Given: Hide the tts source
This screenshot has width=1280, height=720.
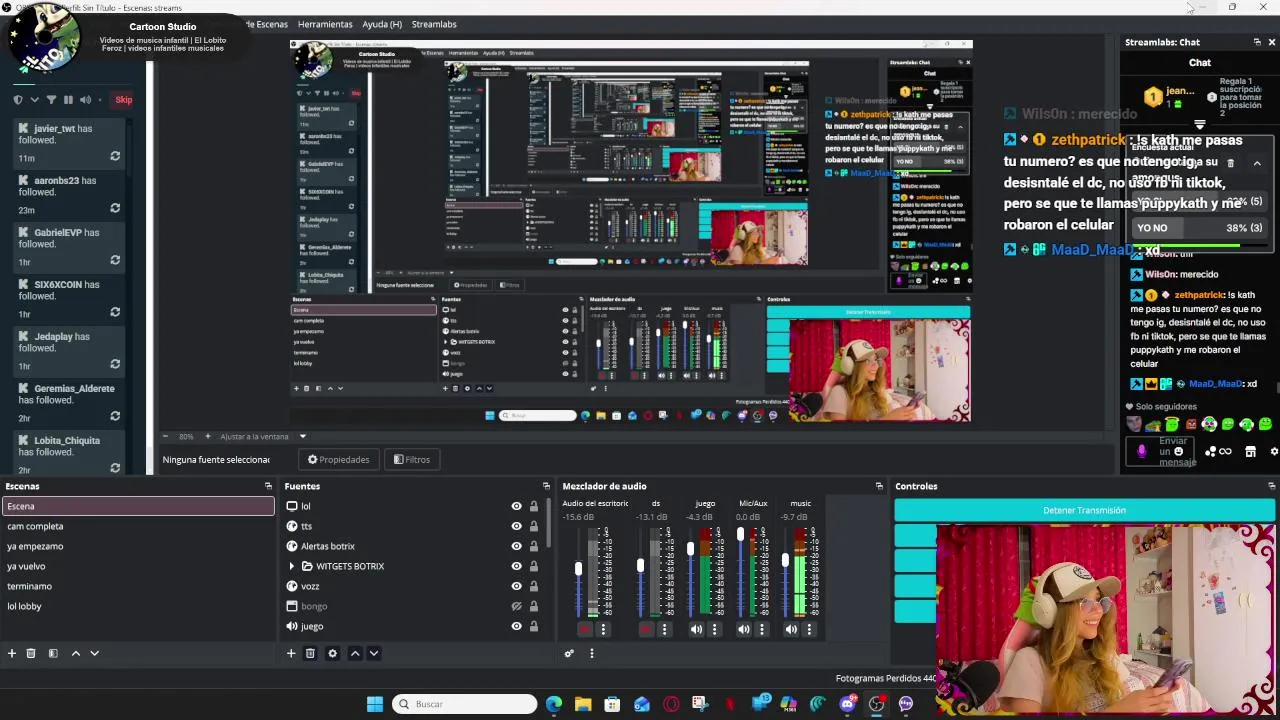Looking at the screenshot, I should click(516, 526).
